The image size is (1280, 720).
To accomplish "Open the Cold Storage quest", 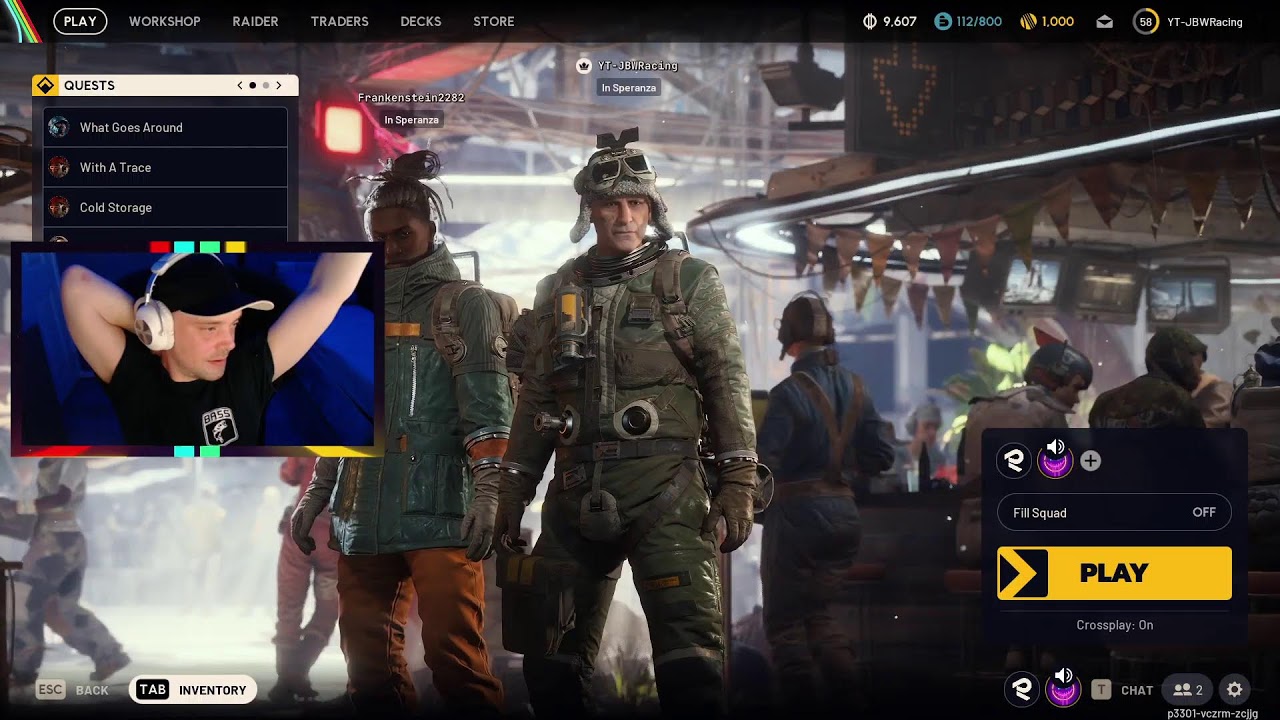I will click(x=166, y=207).
